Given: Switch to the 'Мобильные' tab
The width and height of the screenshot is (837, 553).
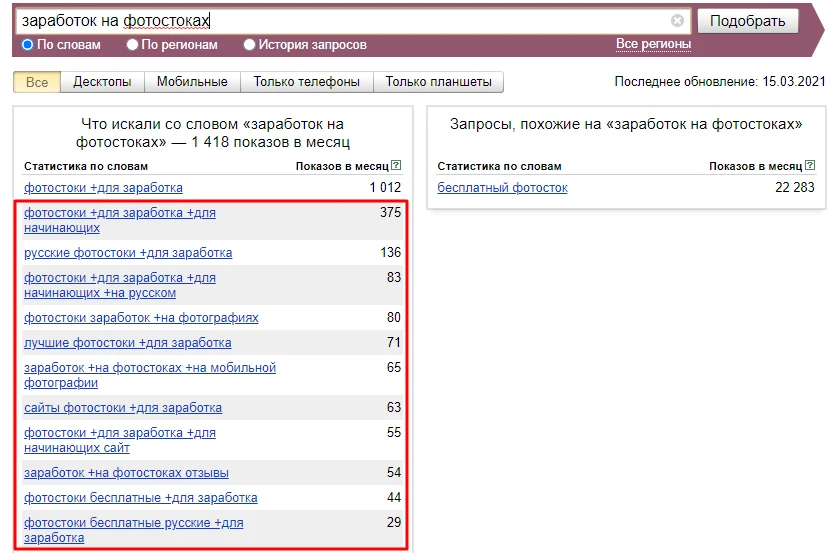Looking at the screenshot, I should point(192,82).
